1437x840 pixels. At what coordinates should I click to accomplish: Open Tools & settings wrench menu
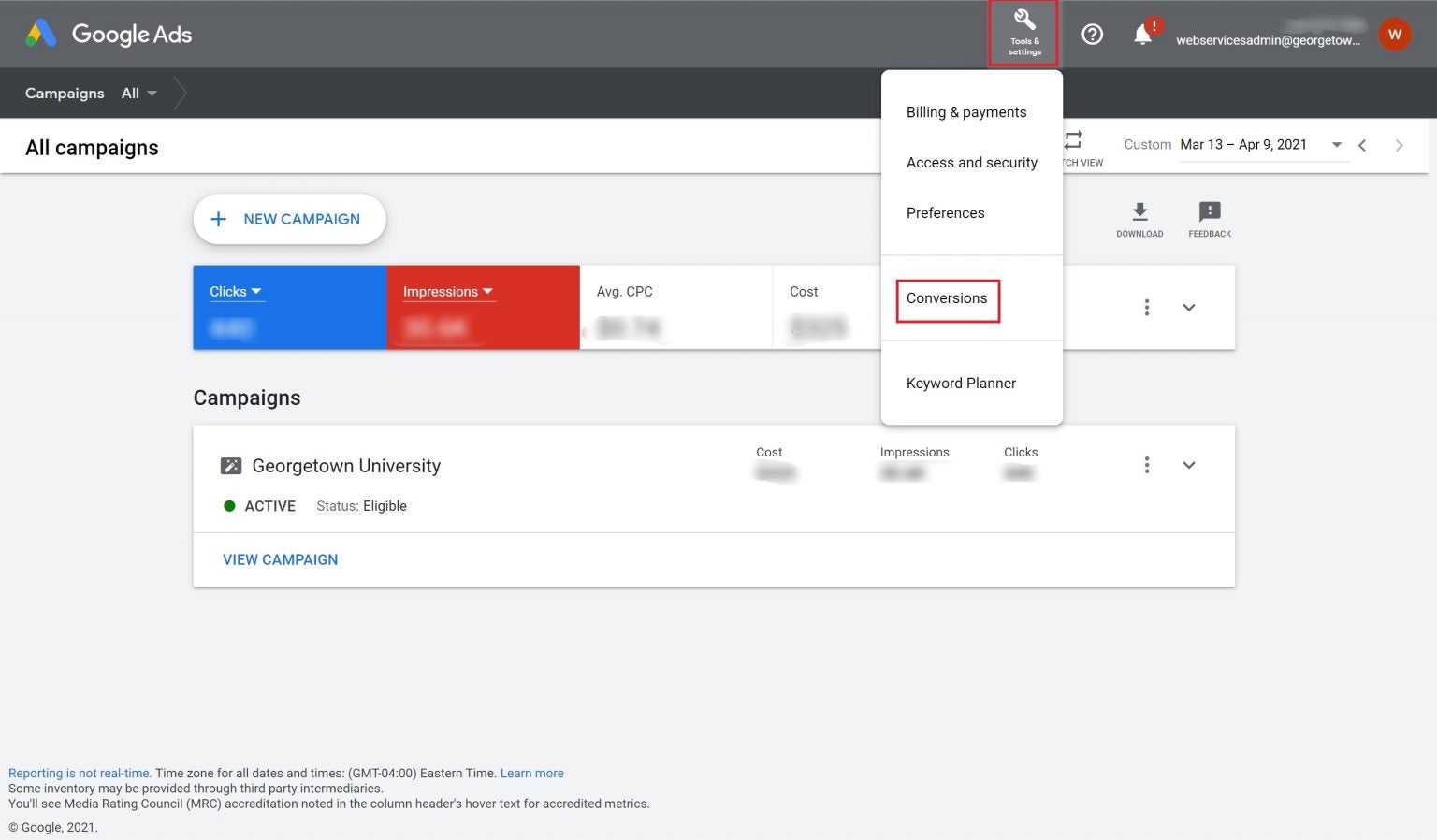point(1023,33)
